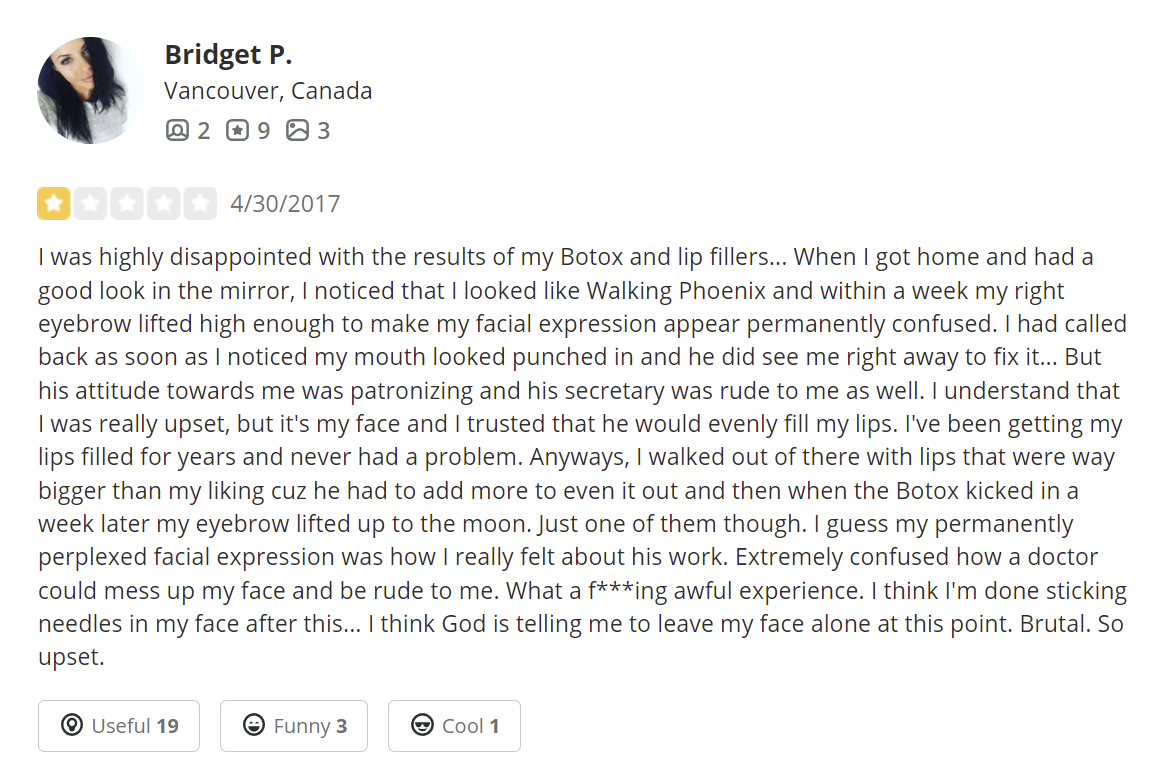Viewport: 1154px width, 782px height.
Task: Select the fifth rating star
Action: [200, 204]
